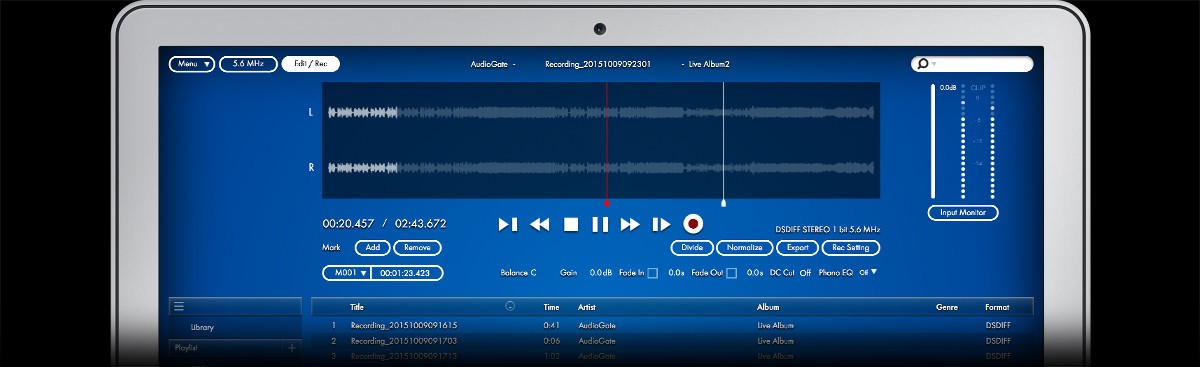Sort by the Title column header
1200x367 pixels.
tap(357, 307)
